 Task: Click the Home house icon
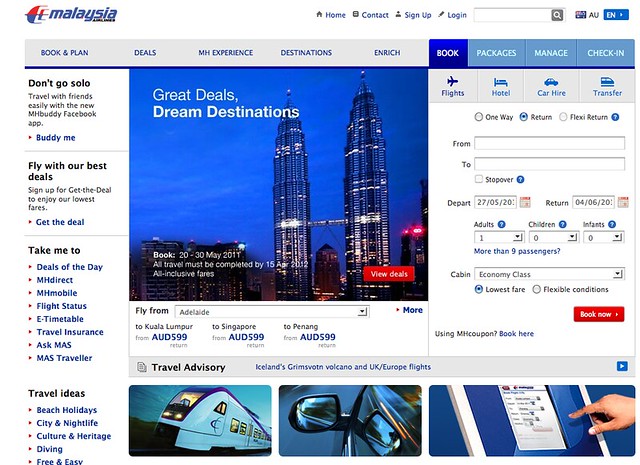click(x=319, y=14)
